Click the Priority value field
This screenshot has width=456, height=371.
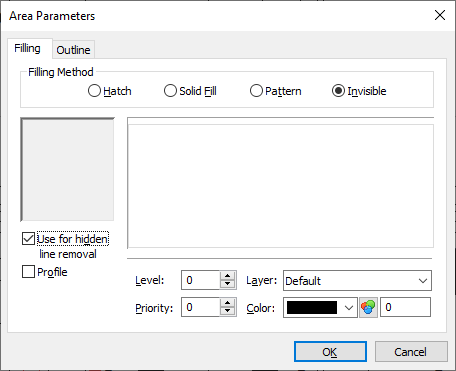(x=200, y=307)
